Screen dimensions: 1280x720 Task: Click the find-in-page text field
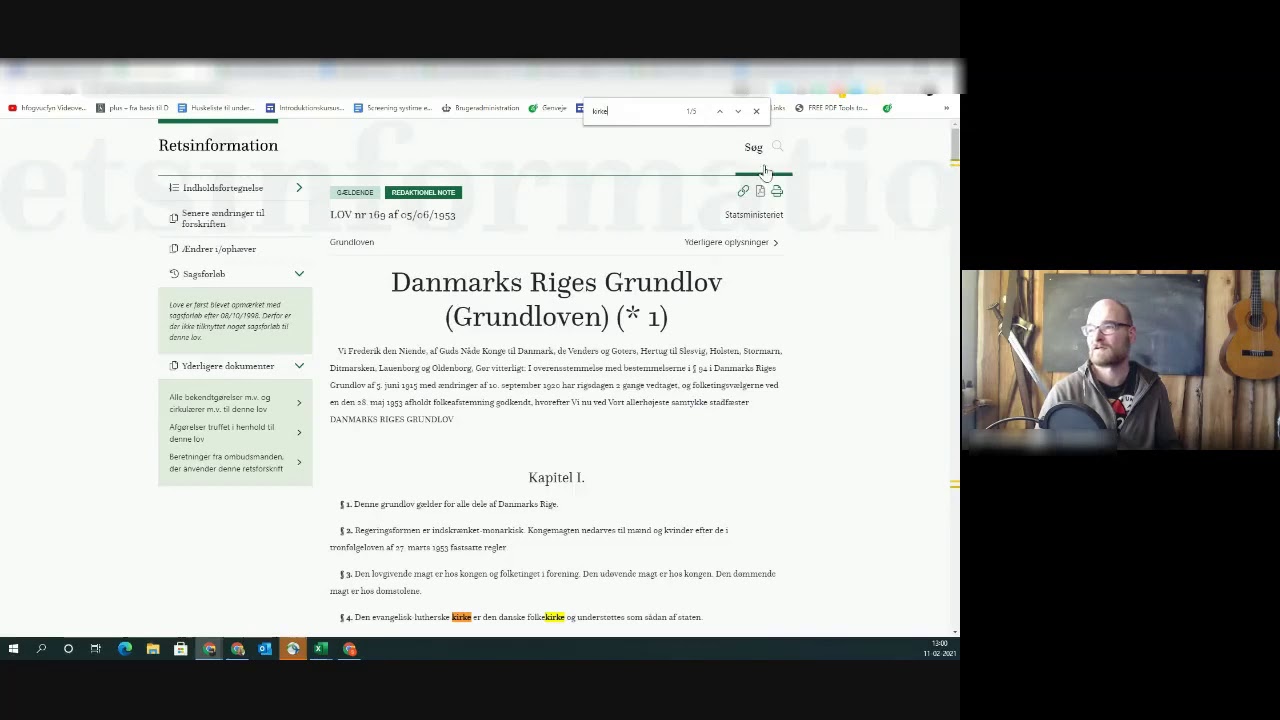pyautogui.click(x=635, y=111)
